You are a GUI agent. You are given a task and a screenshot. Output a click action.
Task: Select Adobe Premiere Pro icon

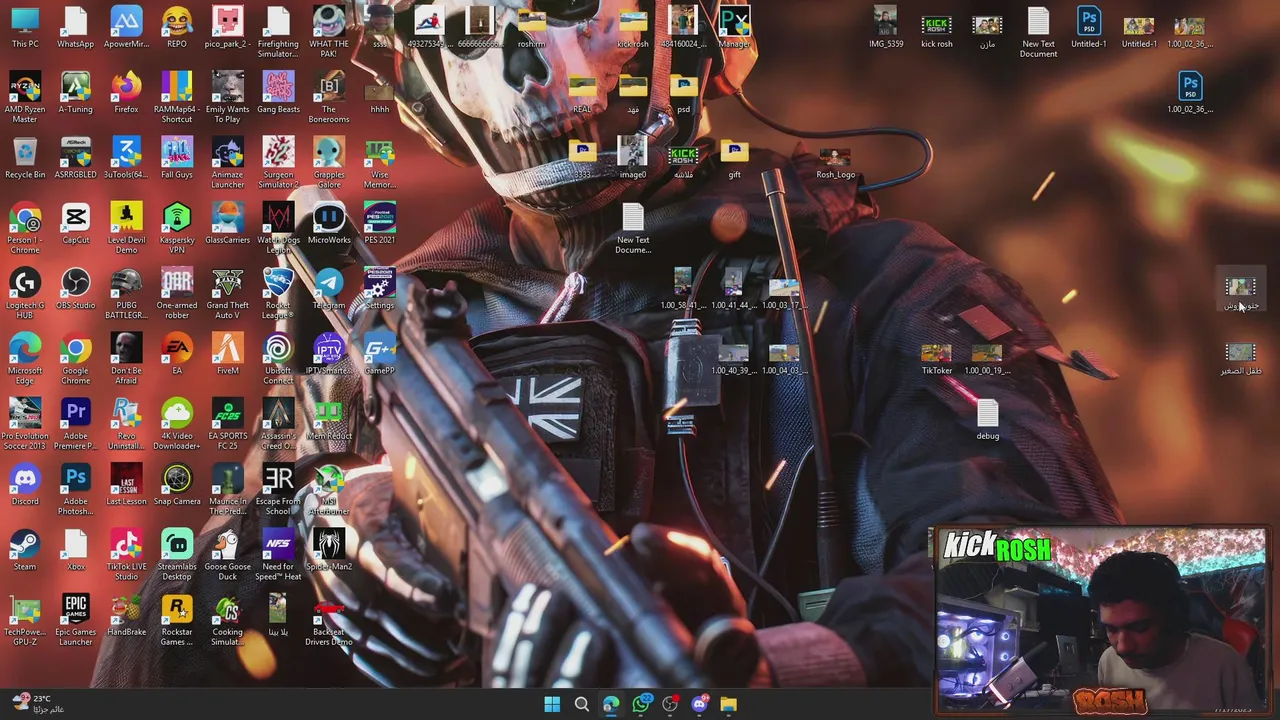pos(76,424)
